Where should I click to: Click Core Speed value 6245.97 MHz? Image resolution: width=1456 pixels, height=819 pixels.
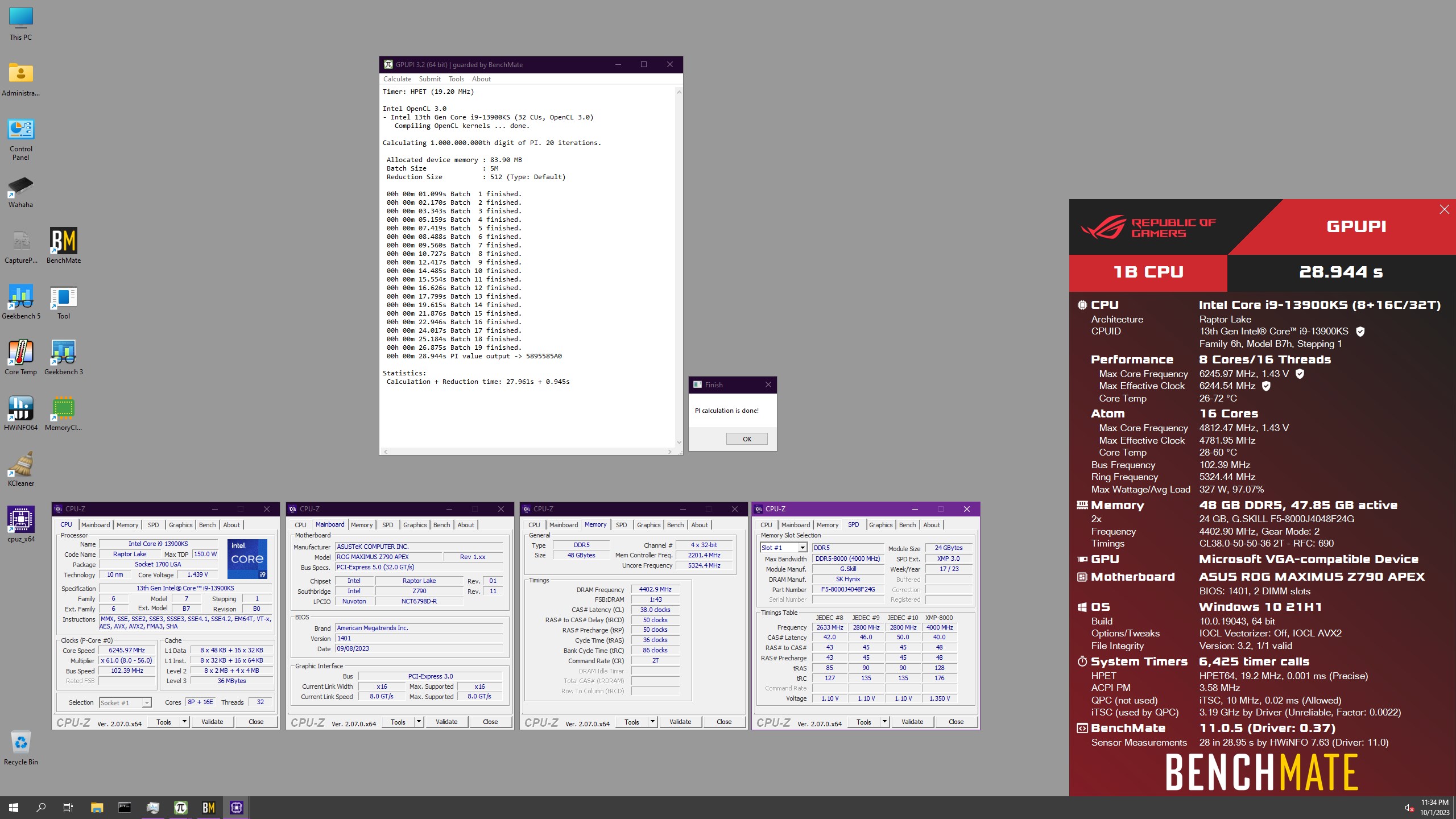coord(127,650)
